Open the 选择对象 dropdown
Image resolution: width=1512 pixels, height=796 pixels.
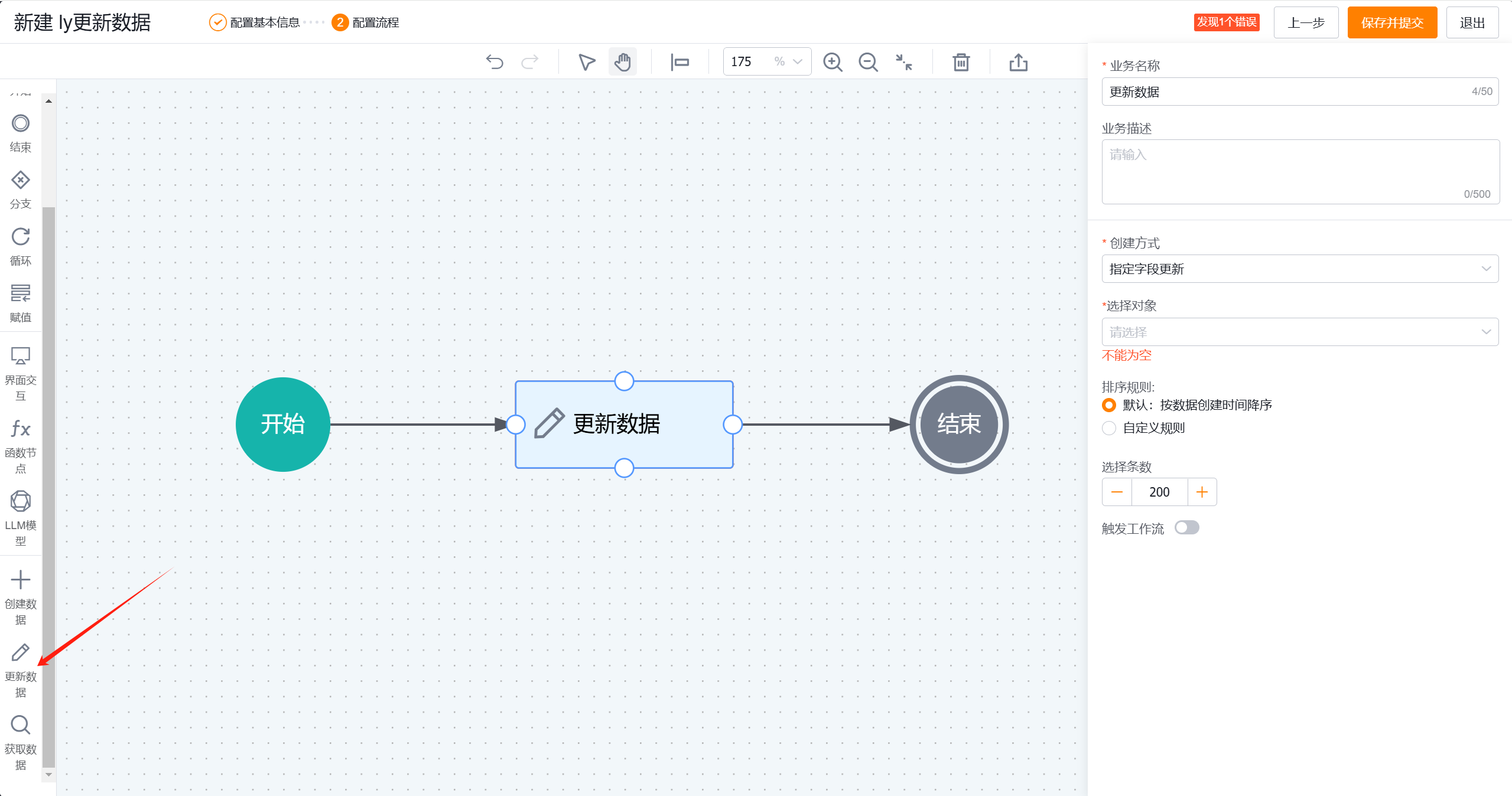coord(1299,332)
